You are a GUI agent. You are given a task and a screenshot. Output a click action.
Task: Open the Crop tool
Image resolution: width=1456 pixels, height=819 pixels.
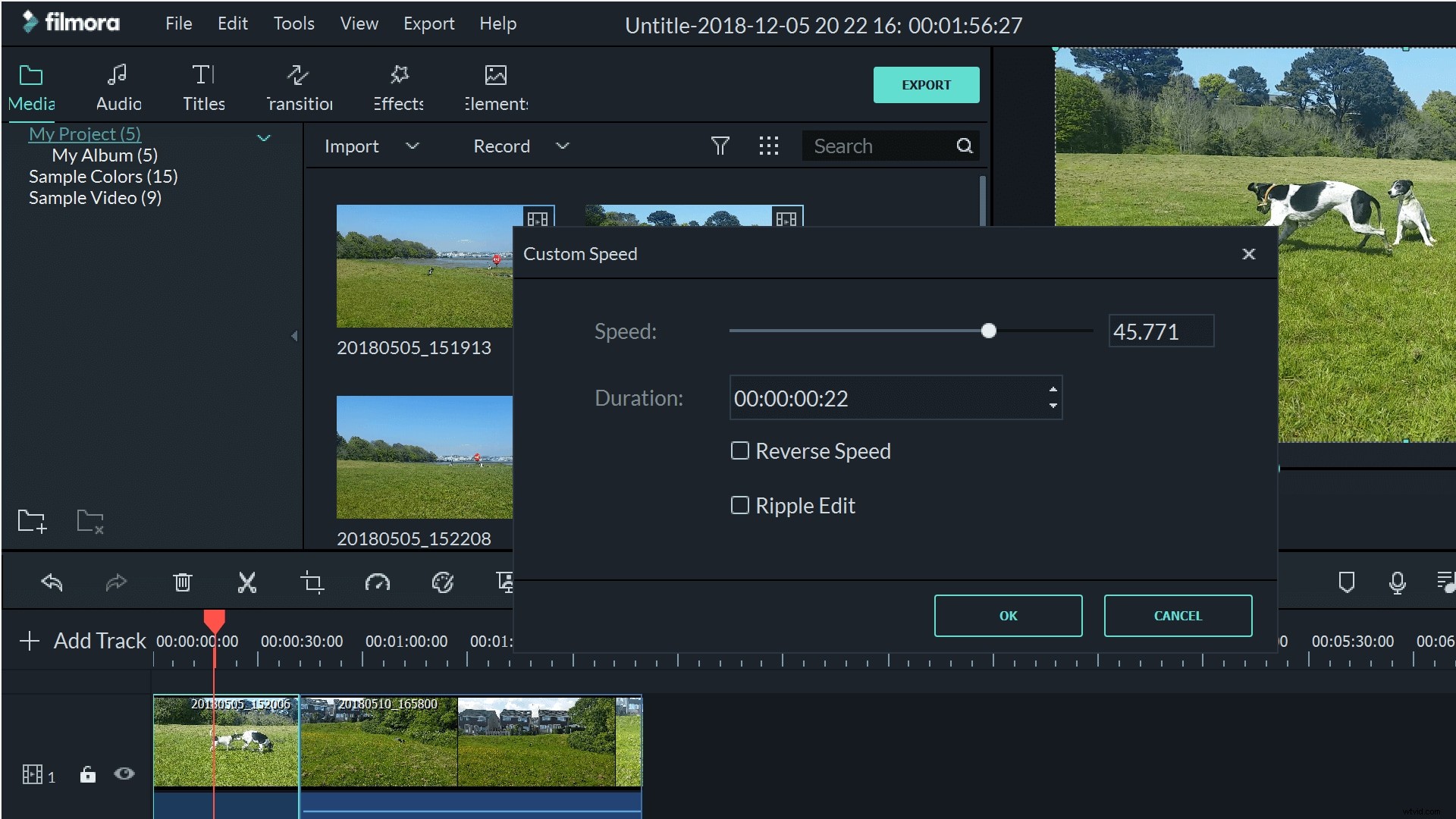pyautogui.click(x=312, y=582)
